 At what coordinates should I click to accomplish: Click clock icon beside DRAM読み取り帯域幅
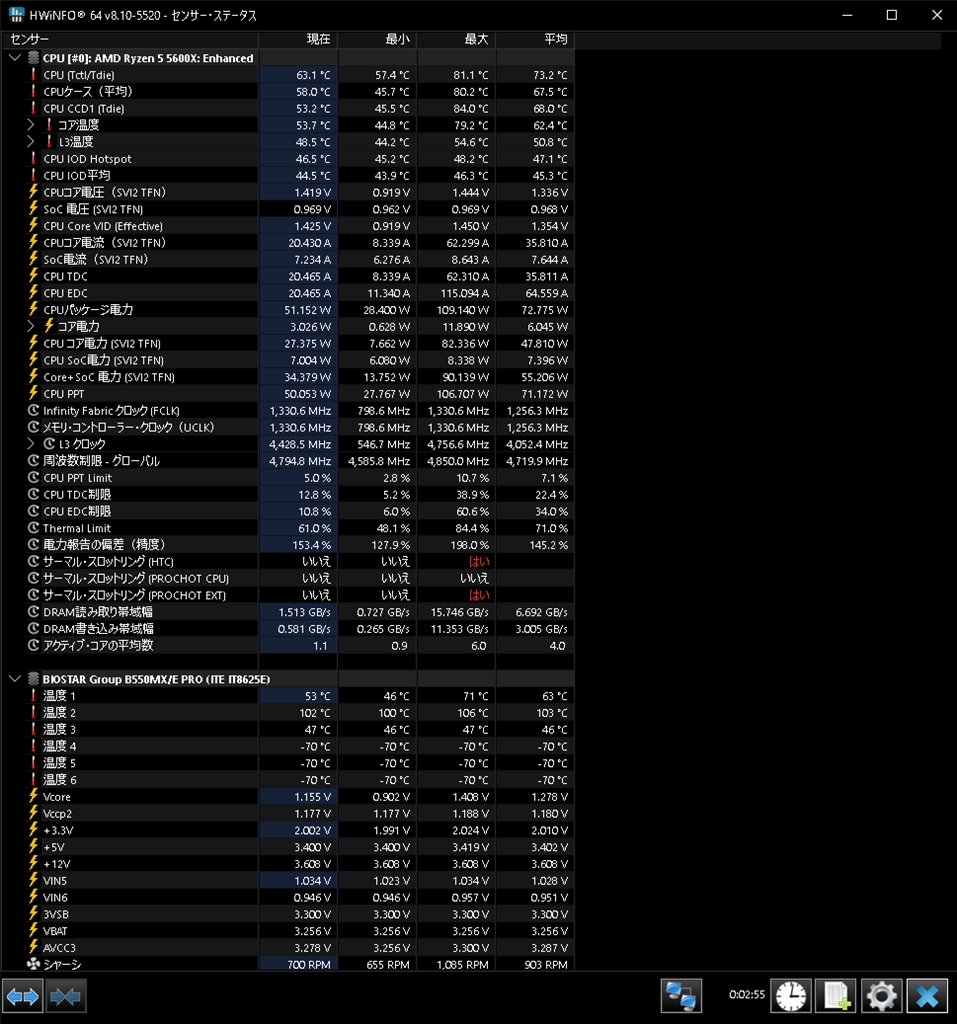(x=33, y=612)
